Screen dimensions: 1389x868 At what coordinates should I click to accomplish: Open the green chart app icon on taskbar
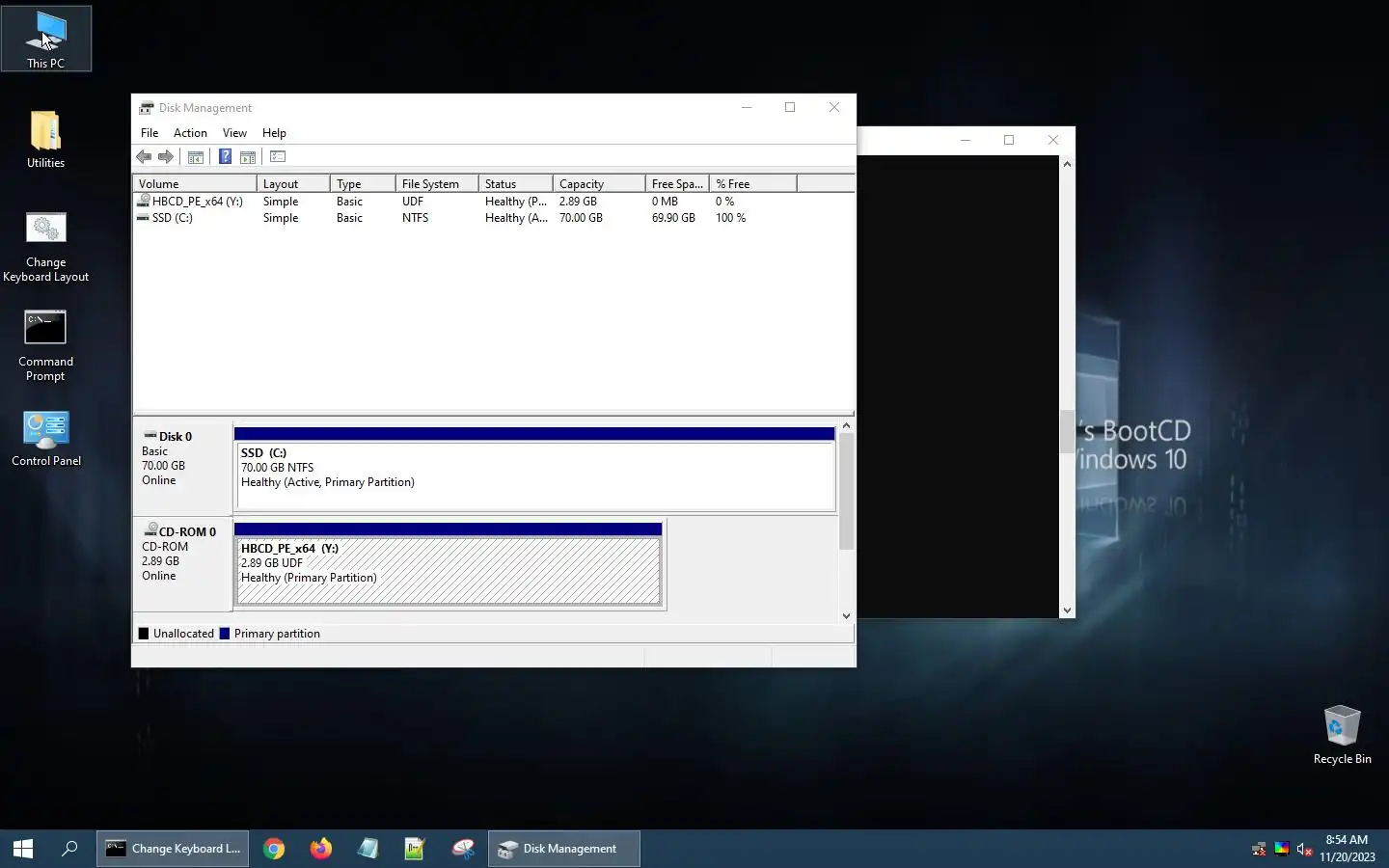tap(415, 849)
